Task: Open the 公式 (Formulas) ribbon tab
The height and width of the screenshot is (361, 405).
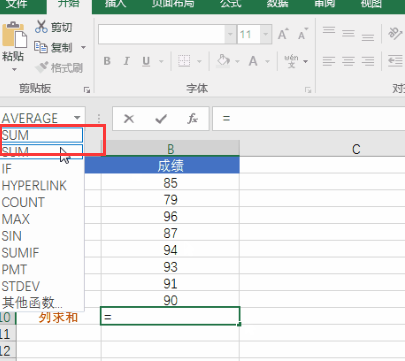Action: [231, 4]
